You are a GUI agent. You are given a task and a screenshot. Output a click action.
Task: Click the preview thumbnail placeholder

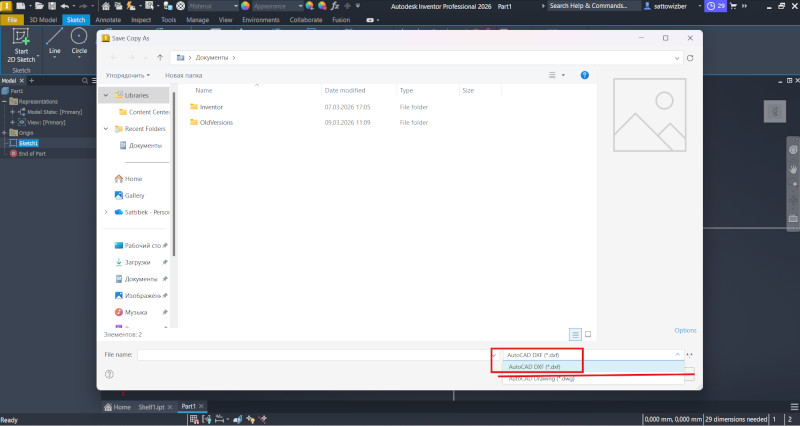click(x=649, y=115)
